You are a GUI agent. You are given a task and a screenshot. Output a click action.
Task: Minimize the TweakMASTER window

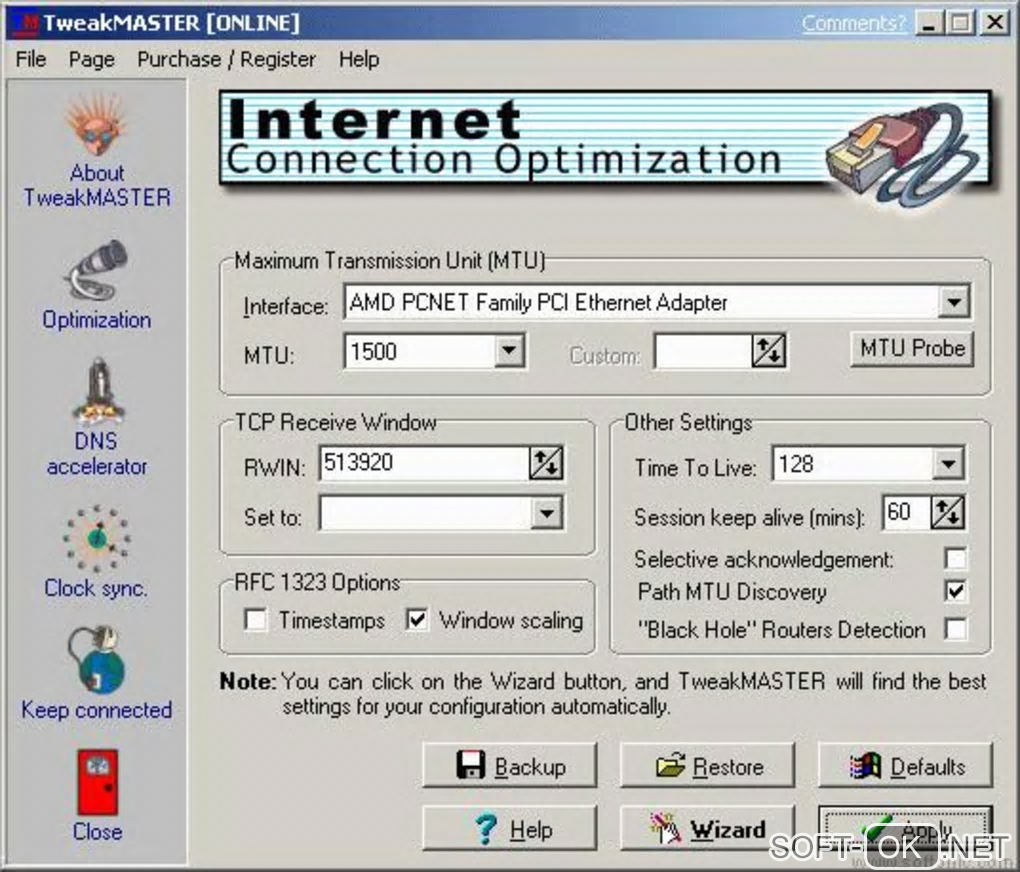click(x=930, y=23)
